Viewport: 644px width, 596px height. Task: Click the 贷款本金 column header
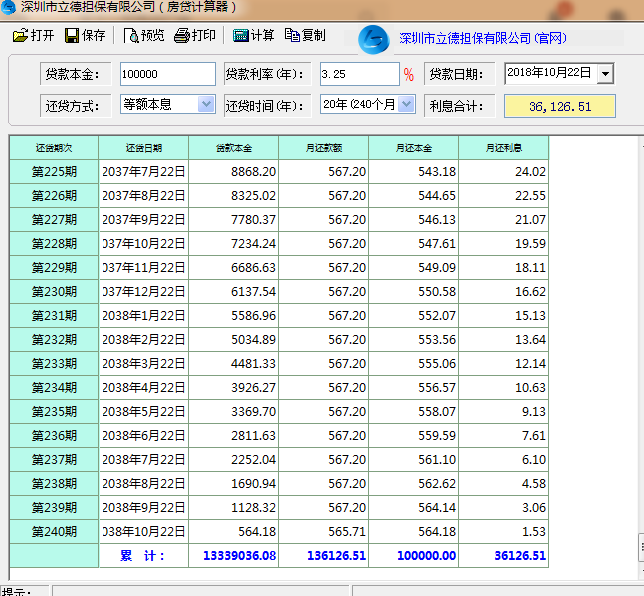click(234, 148)
